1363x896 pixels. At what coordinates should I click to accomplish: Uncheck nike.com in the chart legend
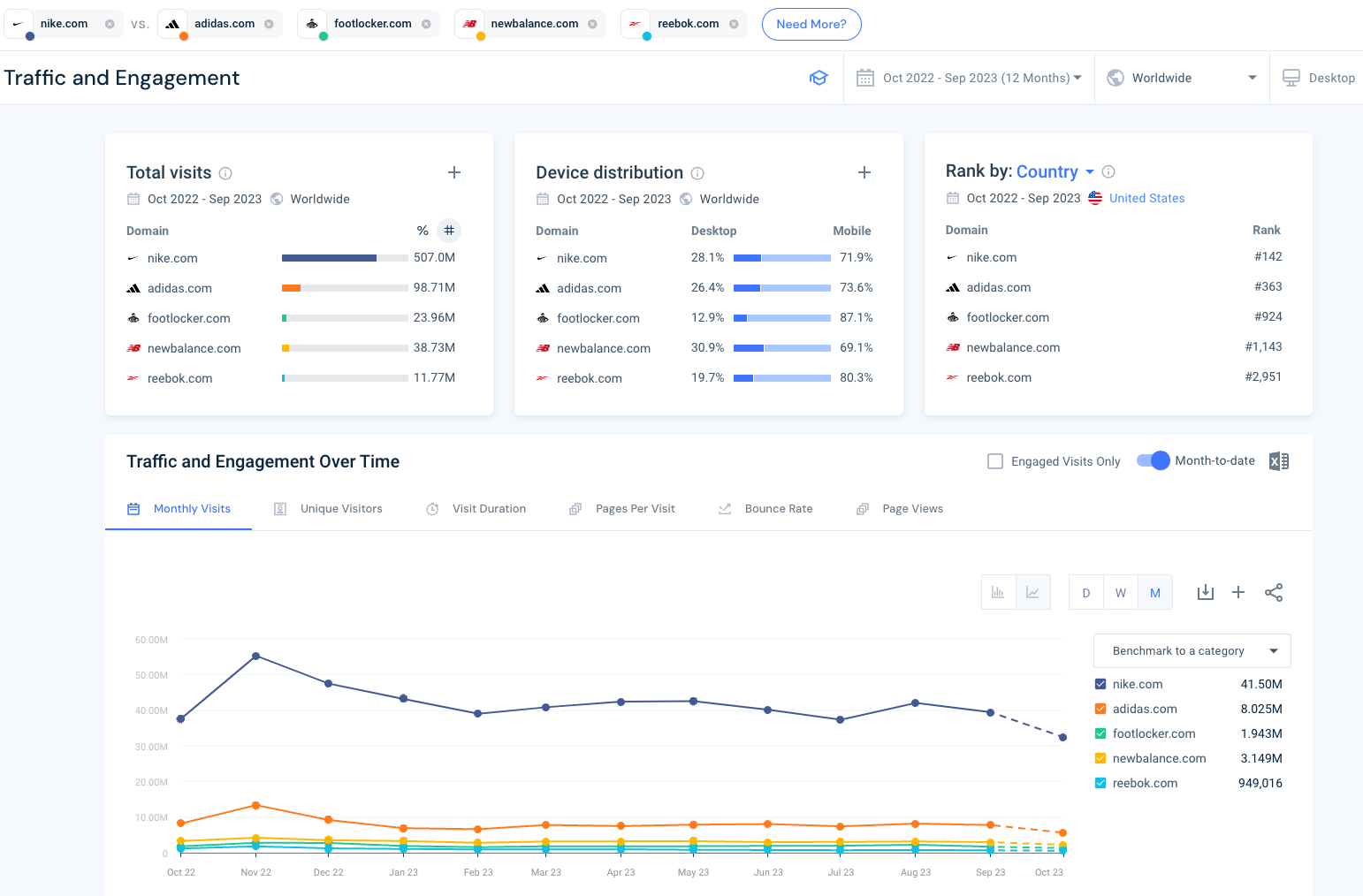(1100, 684)
